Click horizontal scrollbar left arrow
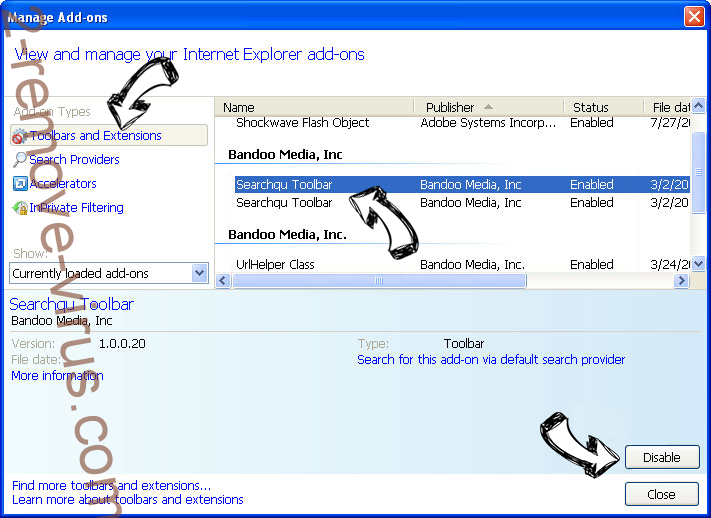Viewport: 711px width, 518px height. [222, 280]
